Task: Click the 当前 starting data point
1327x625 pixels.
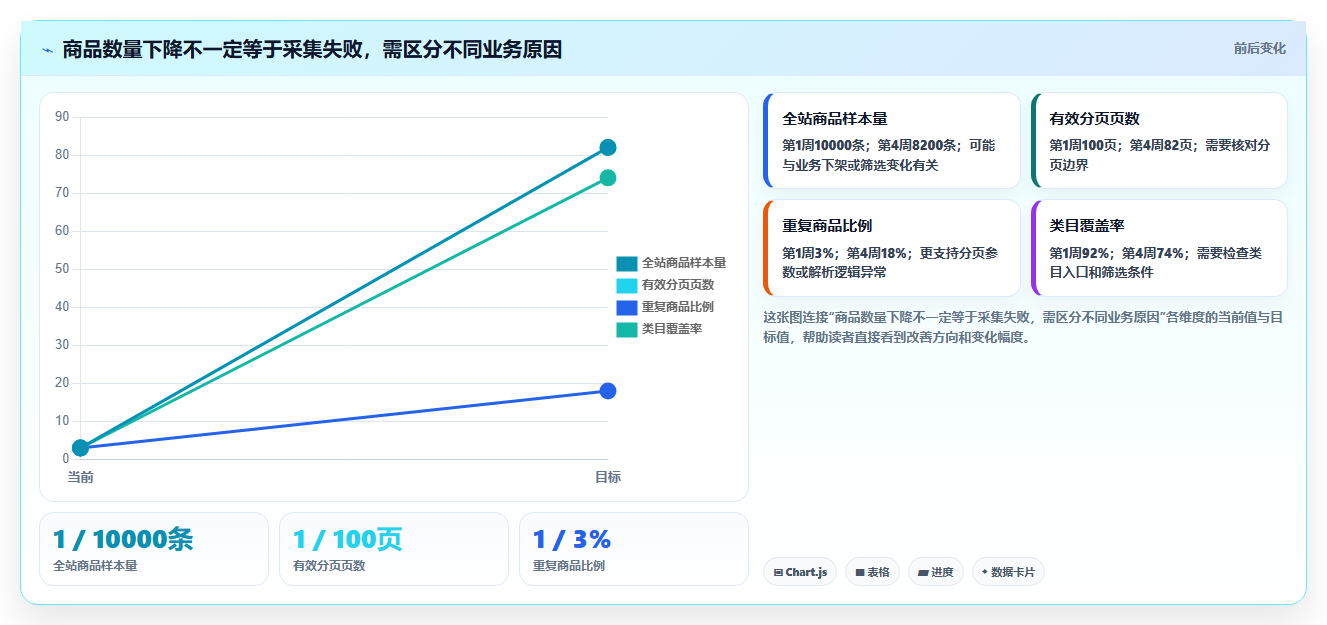Action: tap(81, 448)
